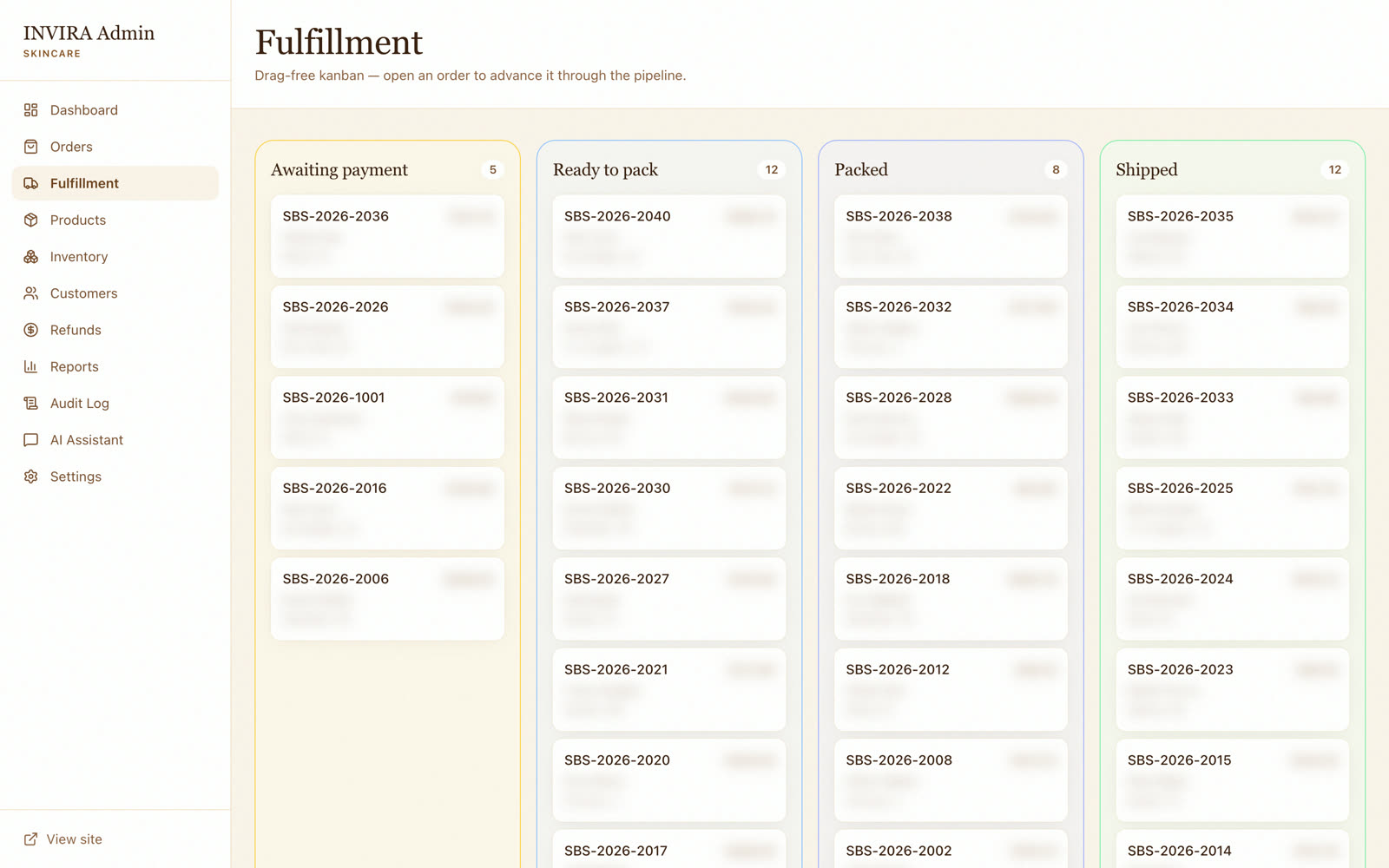Open order card SBS-2026-2032

951,327
